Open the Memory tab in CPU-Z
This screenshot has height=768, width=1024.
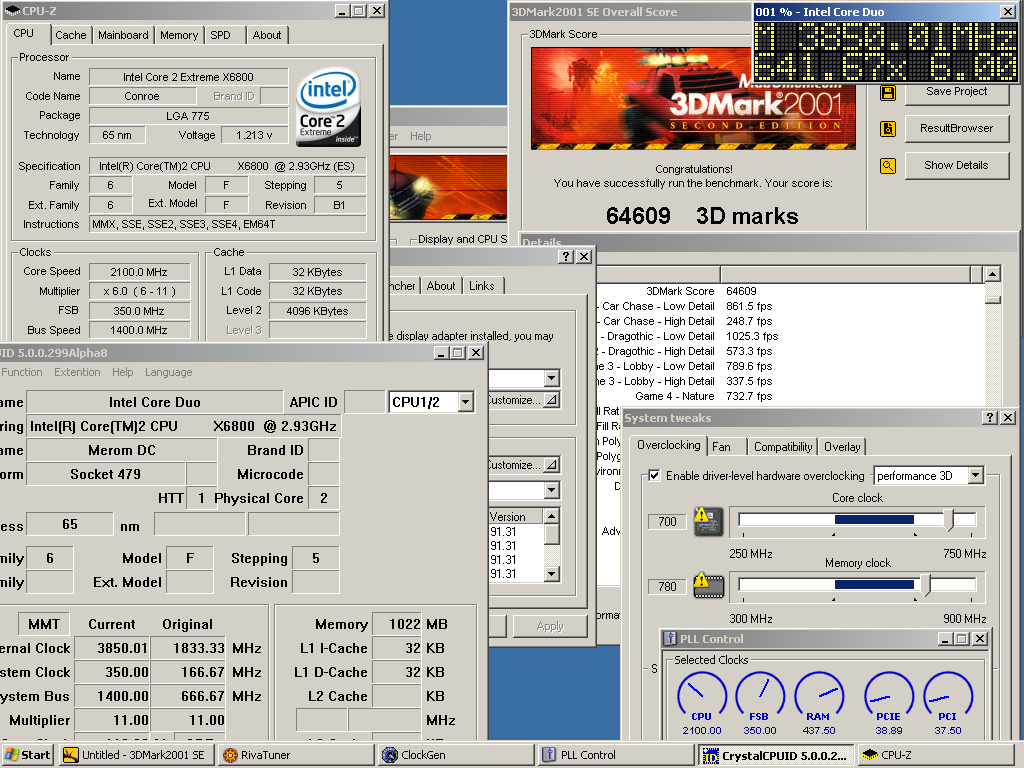(x=179, y=35)
